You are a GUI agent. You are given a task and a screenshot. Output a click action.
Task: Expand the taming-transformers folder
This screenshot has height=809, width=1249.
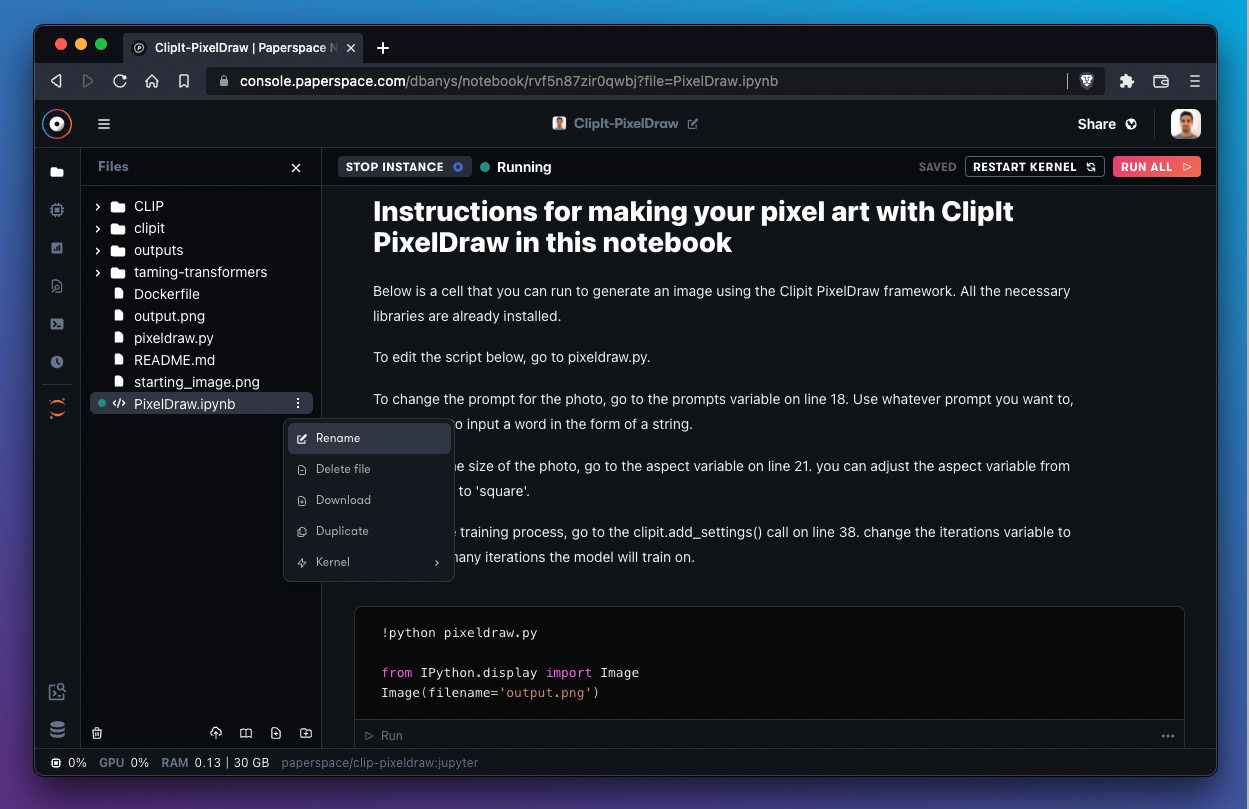pyautogui.click(x=98, y=272)
